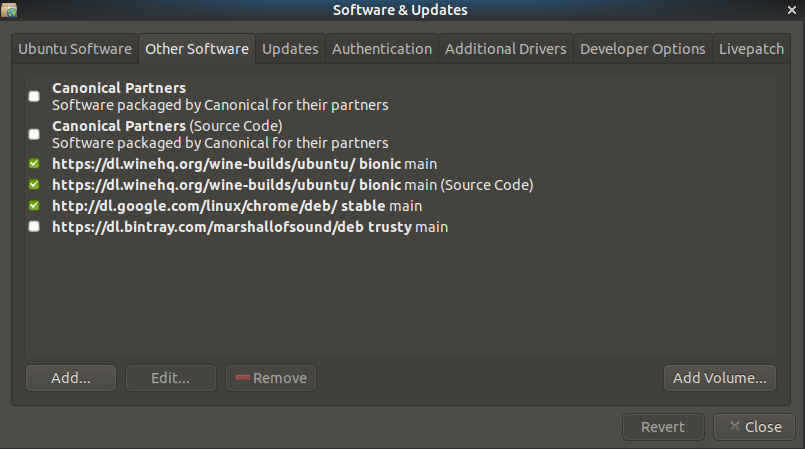This screenshot has height=449, width=805.
Task: Switch to the Ubuntu Software tab
Action: coord(75,48)
